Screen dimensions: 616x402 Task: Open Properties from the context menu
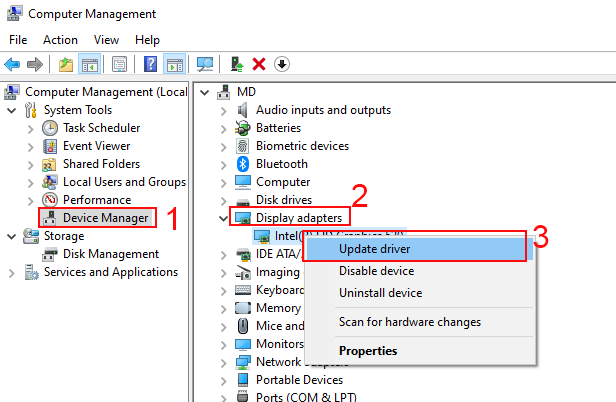point(419,351)
